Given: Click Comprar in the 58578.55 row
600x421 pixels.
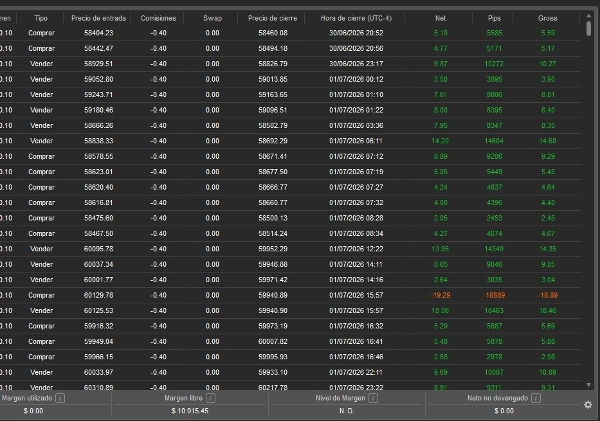Looking at the screenshot, I should (41, 157).
